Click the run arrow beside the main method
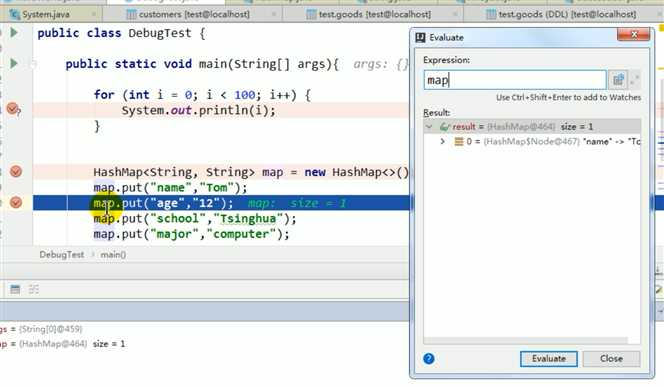 (x=14, y=64)
